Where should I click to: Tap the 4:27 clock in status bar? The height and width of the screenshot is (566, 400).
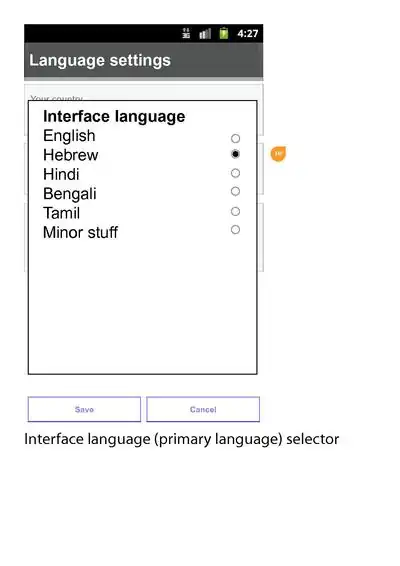[x=248, y=34]
